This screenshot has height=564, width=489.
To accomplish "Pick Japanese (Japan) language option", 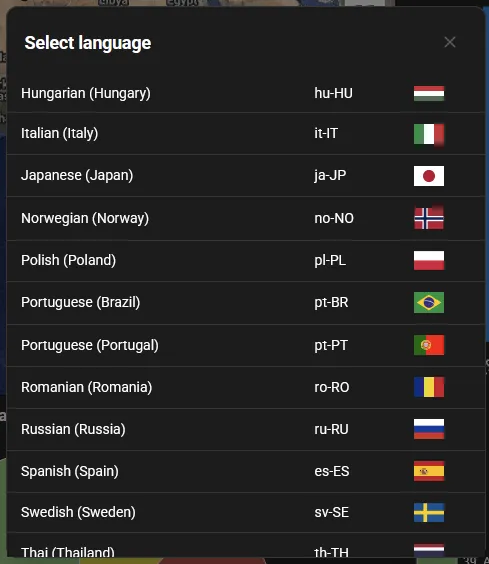I will click(x=246, y=176).
